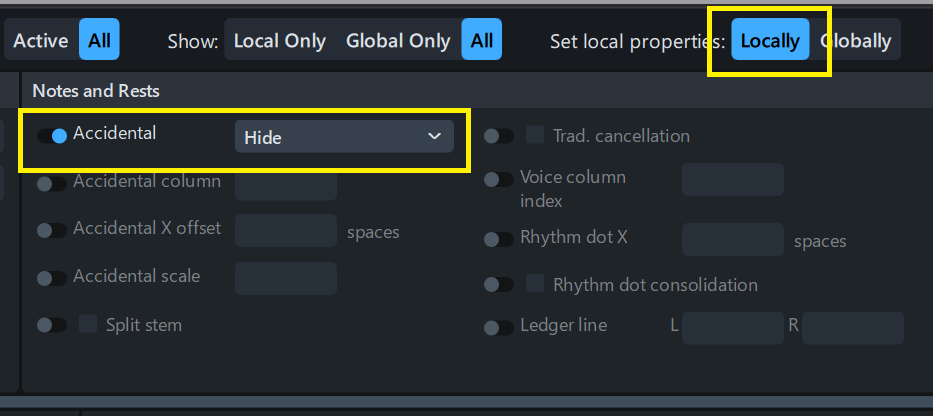The width and height of the screenshot is (933, 416).
Task: Enable the Accidental X offset switch
Action: [52, 230]
